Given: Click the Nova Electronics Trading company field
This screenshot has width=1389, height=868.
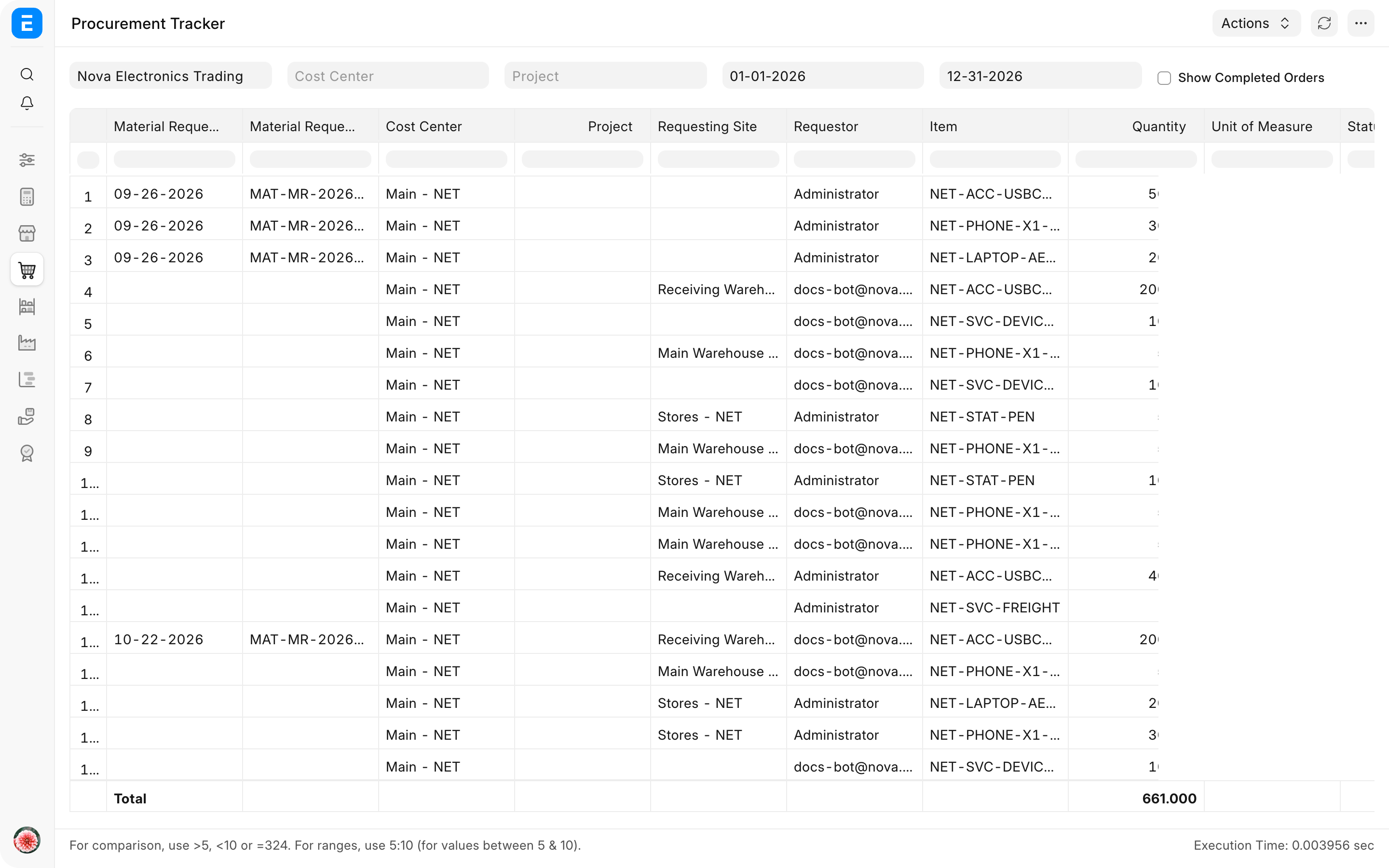Looking at the screenshot, I should (170, 76).
